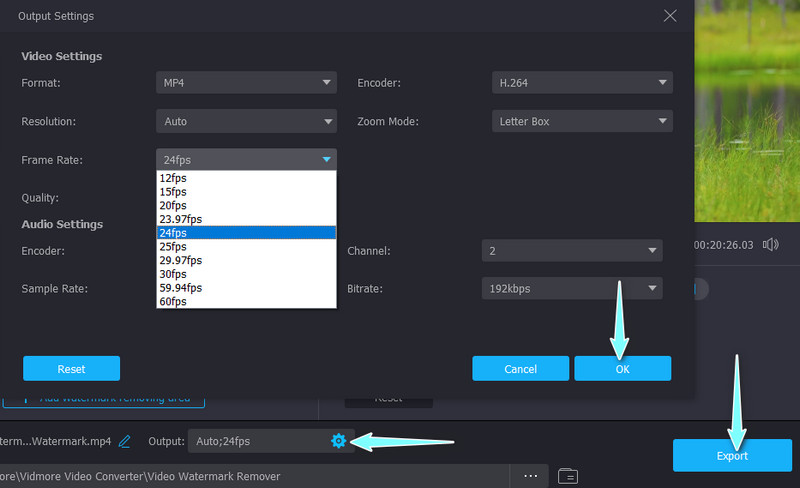Open the Encoder dropdown showing H.264

(x=582, y=83)
